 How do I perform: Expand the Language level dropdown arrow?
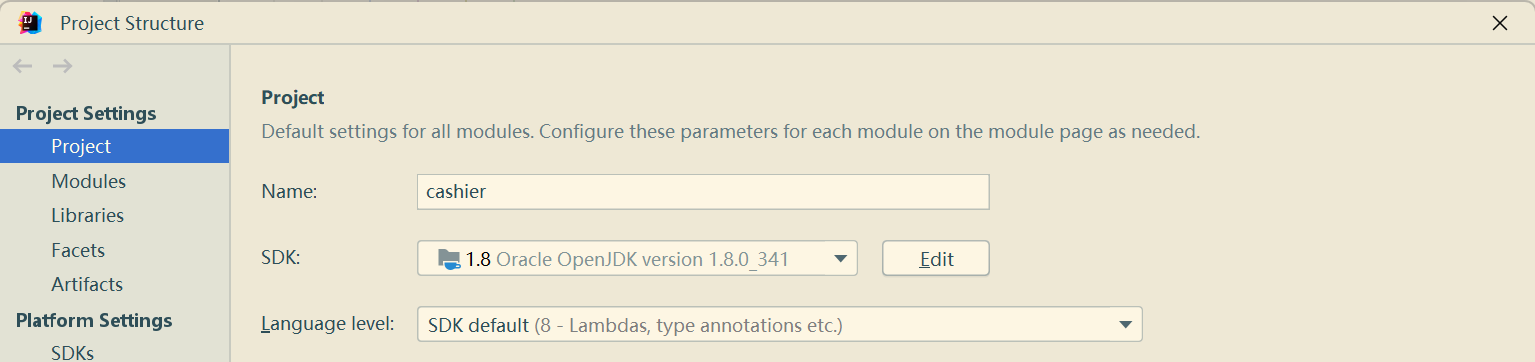[x=1125, y=324]
